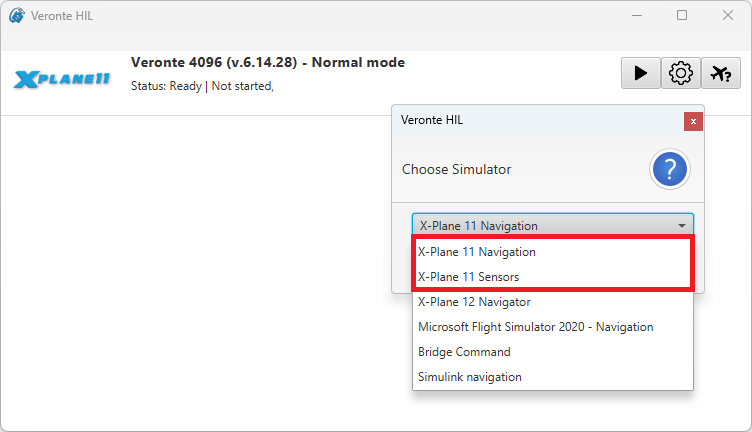Image resolution: width=752 pixels, height=432 pixels.
Task: Close the Choose Simulator dialog with red x
Action: (x=693, y=121)
